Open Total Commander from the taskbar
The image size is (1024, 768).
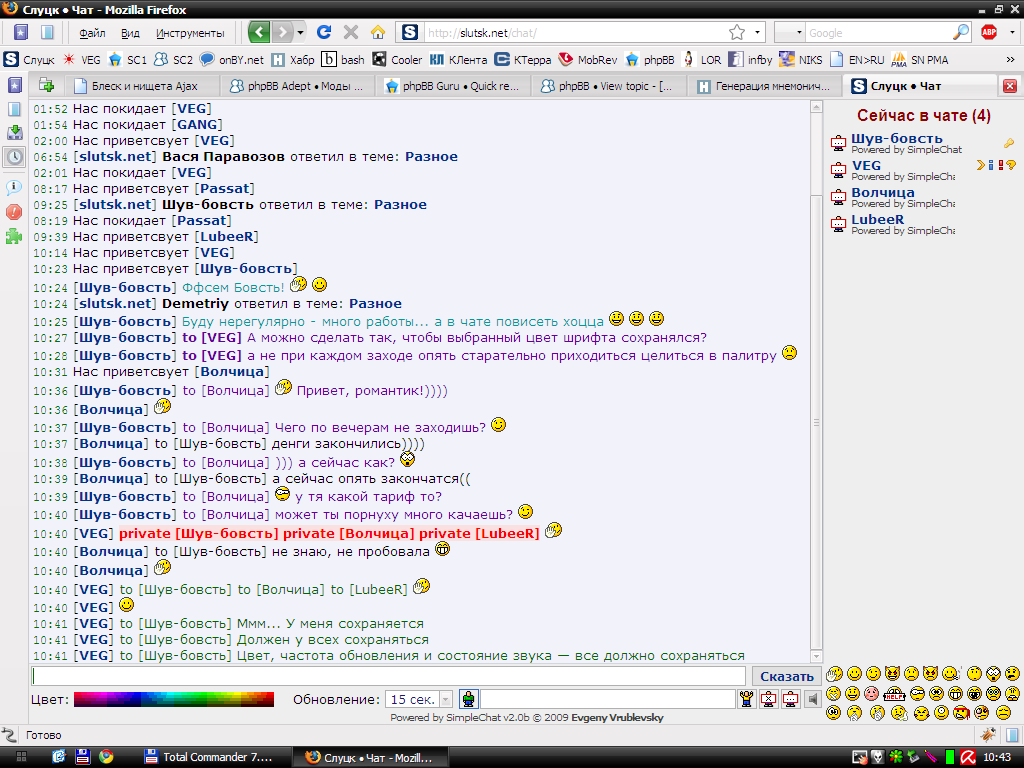coord(206,757)
